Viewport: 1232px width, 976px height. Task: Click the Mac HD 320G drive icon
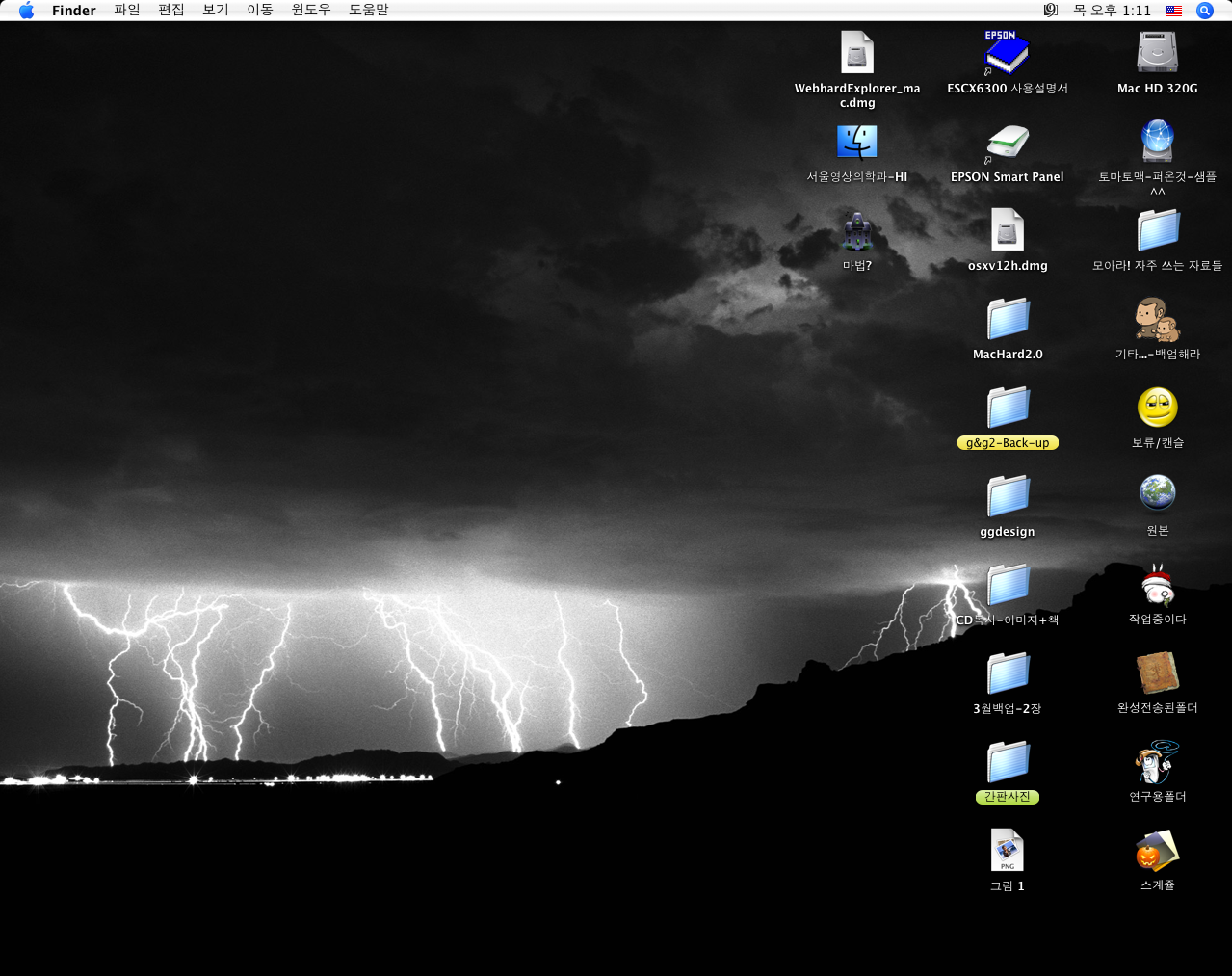tap(1157, 53)
